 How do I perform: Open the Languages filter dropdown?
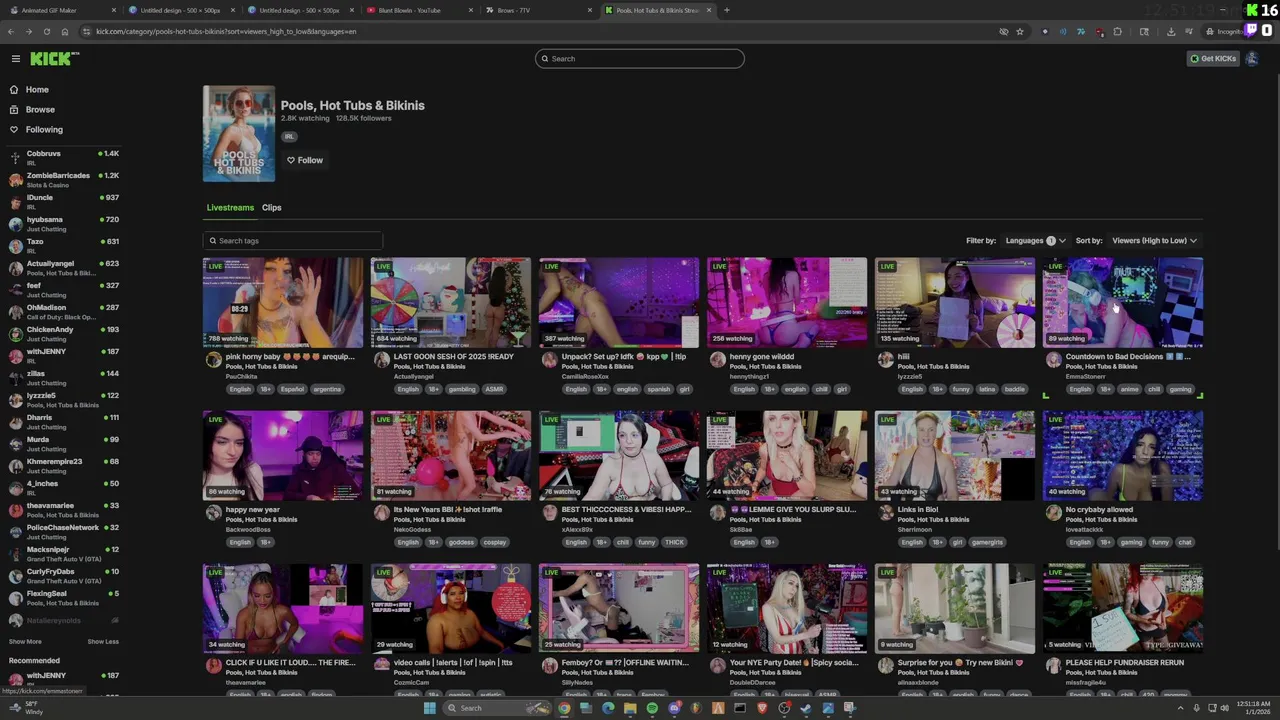(1035, 241)
